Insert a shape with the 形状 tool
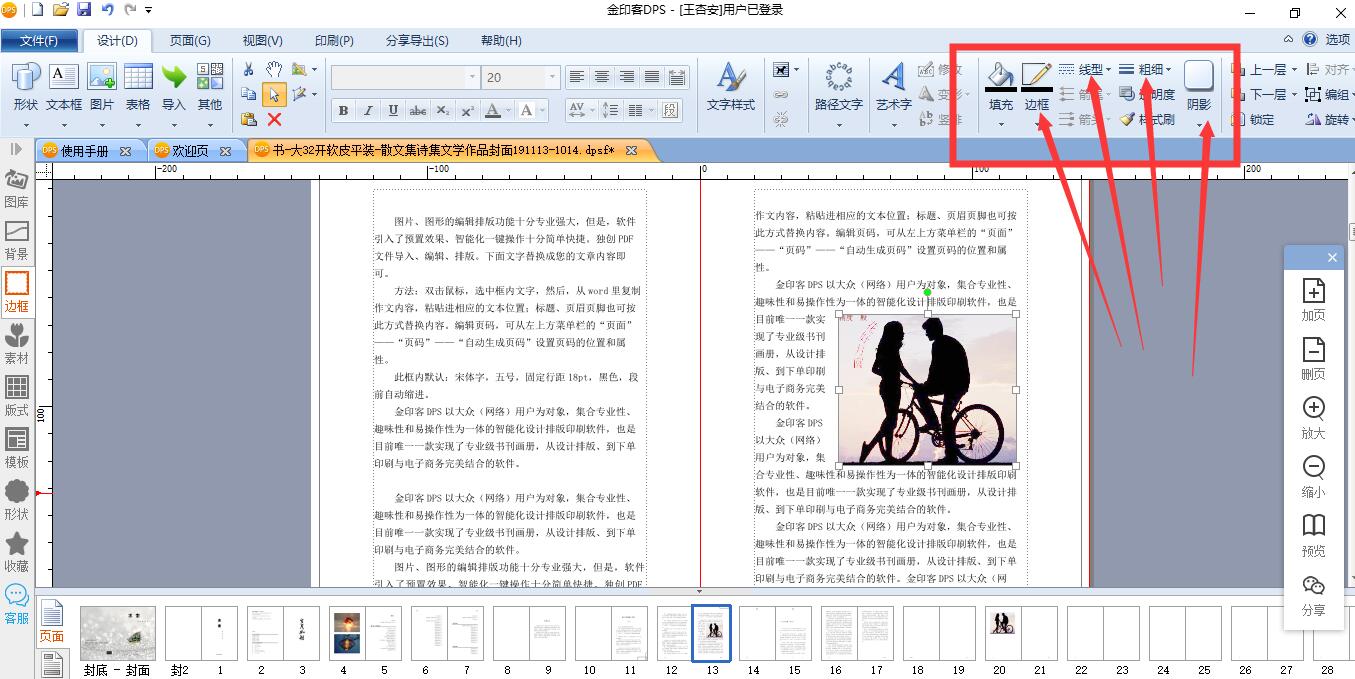Viewport: 1355px width, 679px height. 25,86
